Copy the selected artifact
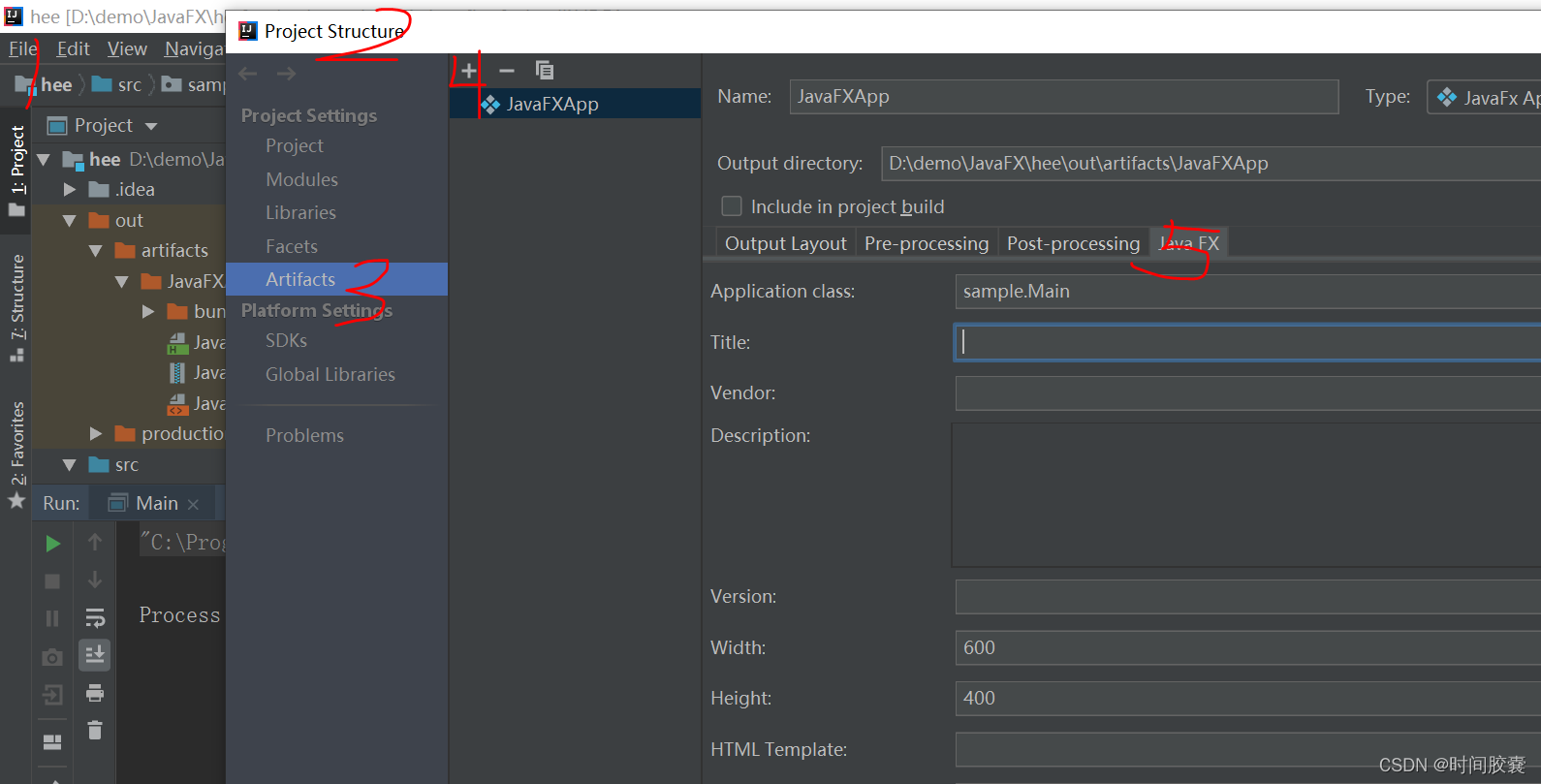This screenshot has width=1541, height=784. [545, 71]
